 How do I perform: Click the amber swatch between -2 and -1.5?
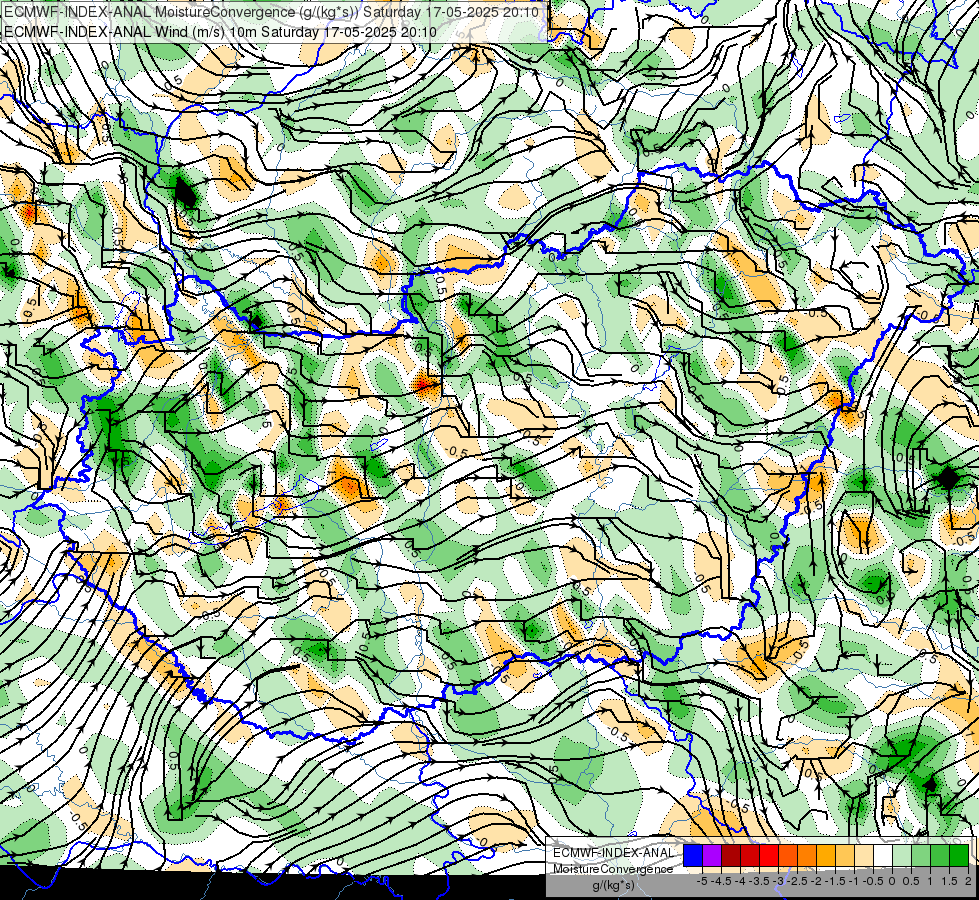tap(826, 856)
